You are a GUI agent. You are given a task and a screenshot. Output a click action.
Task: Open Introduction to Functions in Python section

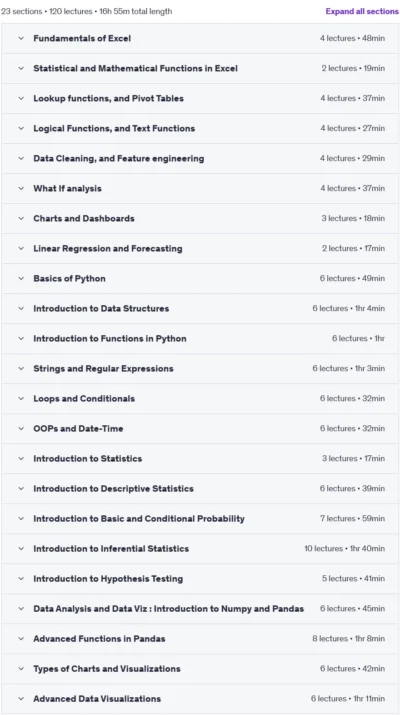[200, 339]
